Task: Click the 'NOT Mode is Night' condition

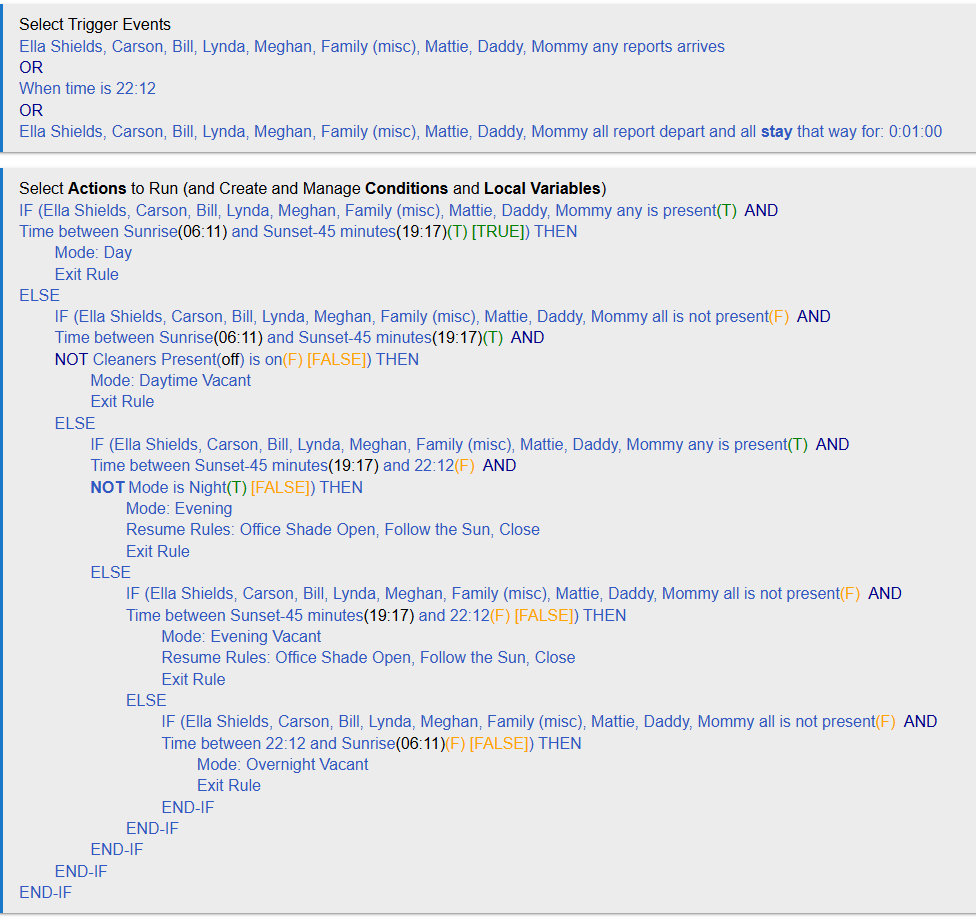Action: tap(226, 487)
